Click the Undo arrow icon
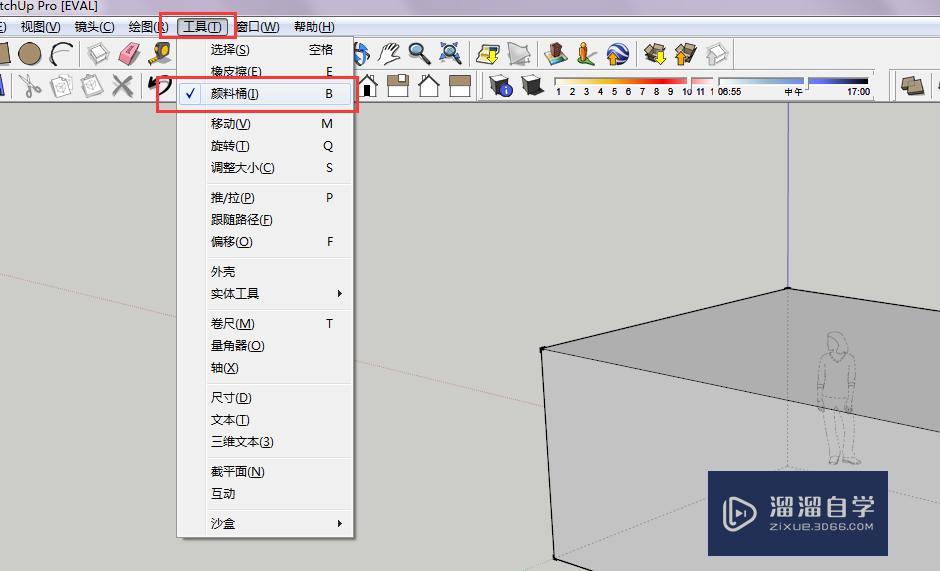940x571 pixels. click(x=159, y=86)
